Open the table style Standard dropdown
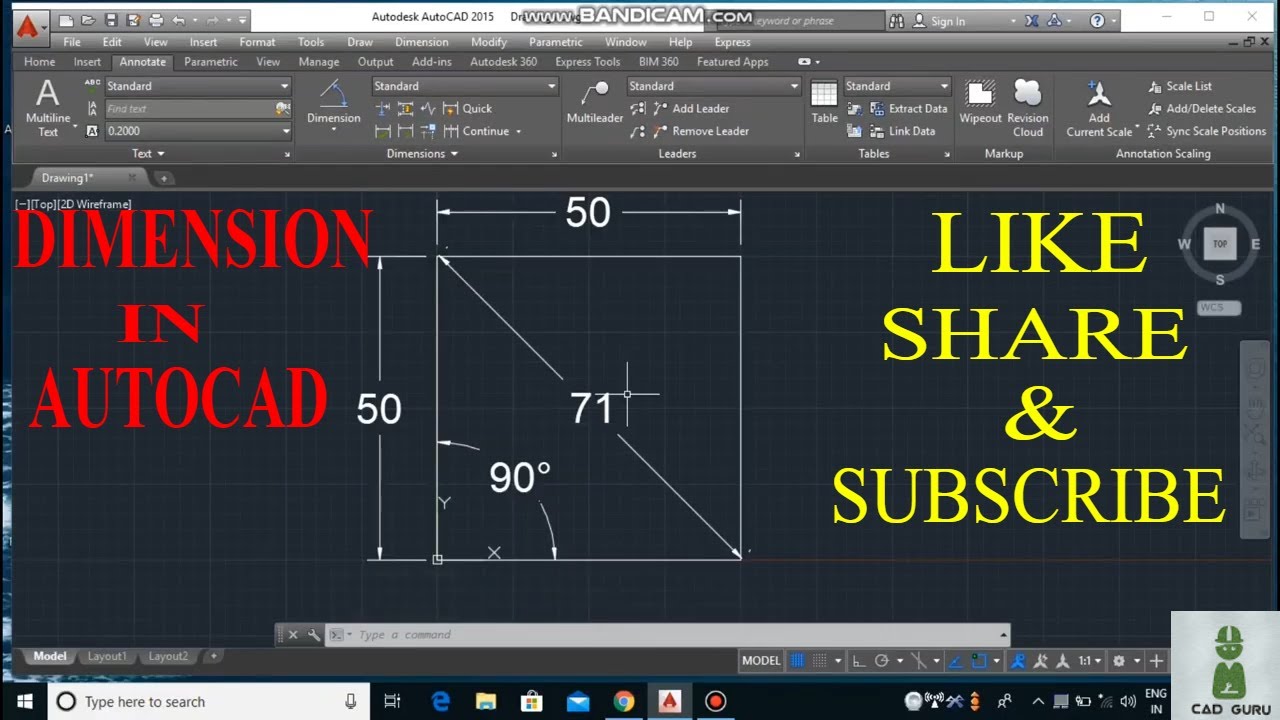 [897, 86]
